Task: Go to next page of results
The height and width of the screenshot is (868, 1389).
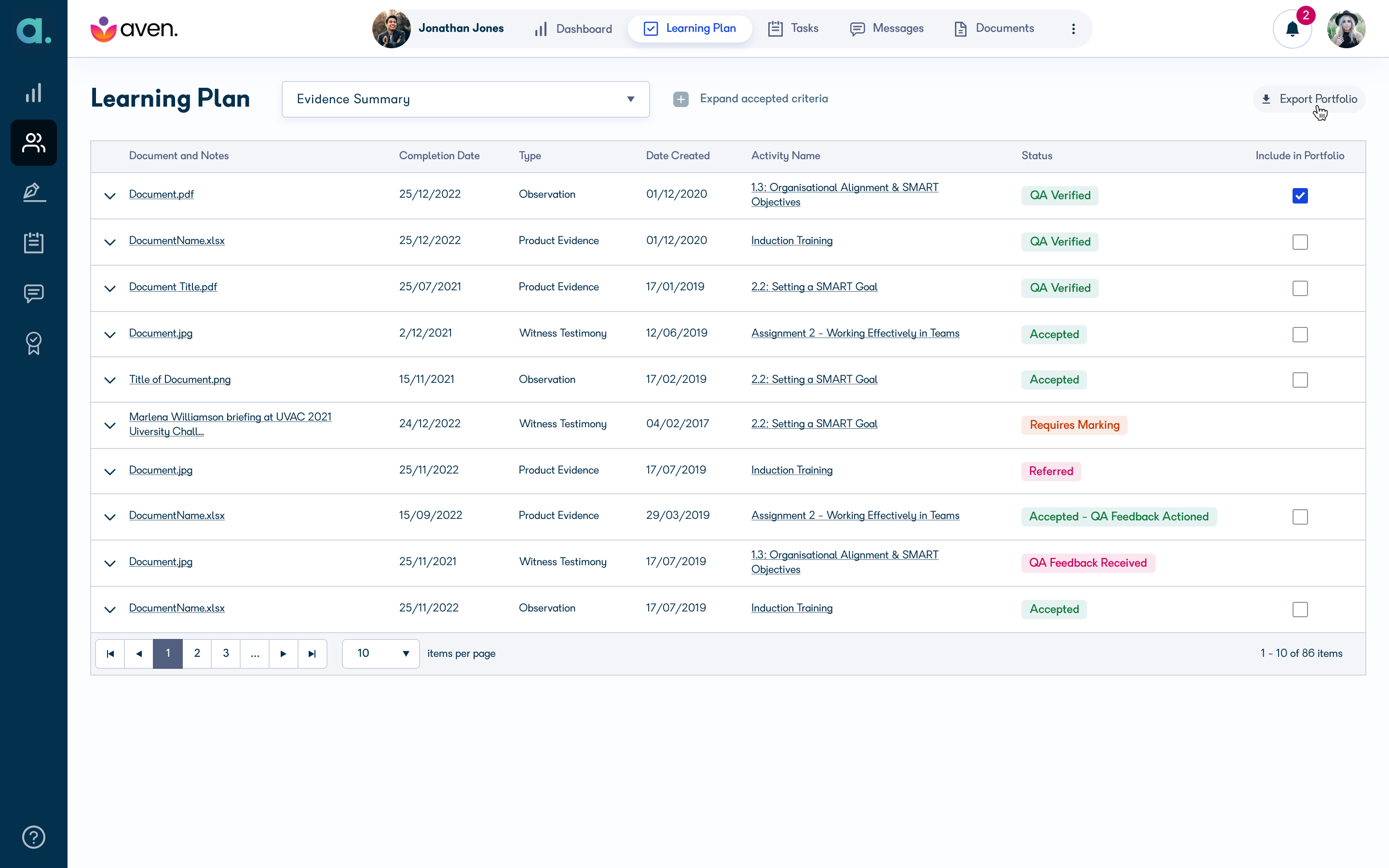Action: pyautogui.click(x=284, y=653)
